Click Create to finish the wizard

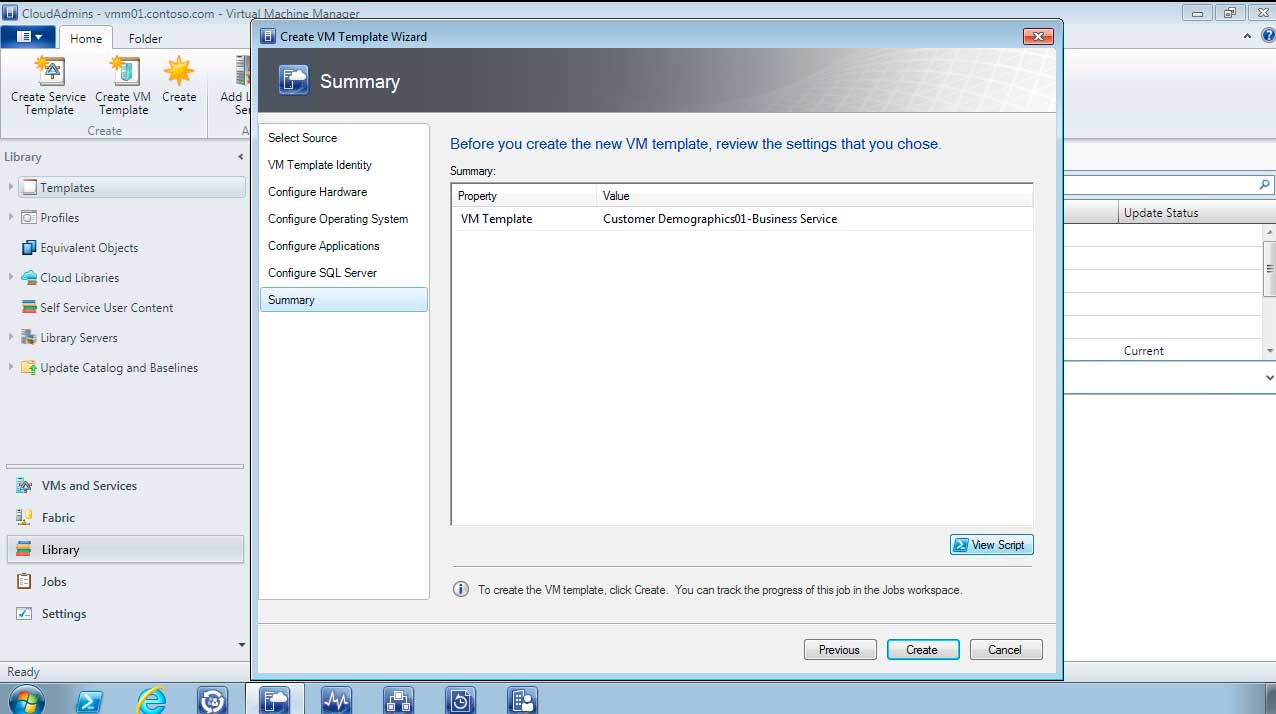(923, 650)
